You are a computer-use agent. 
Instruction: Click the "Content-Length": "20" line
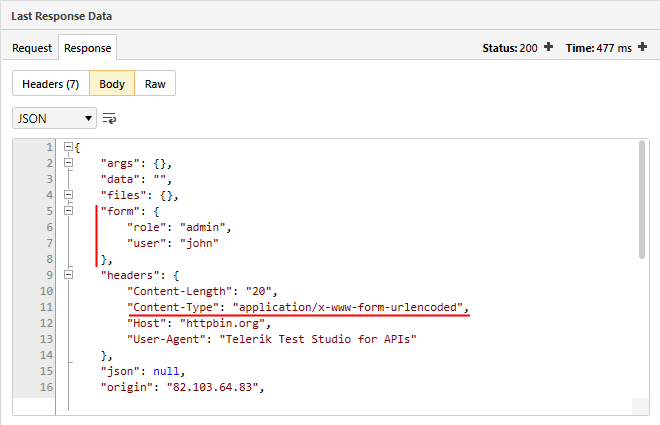pyautogui.click(x=202, y=291)
